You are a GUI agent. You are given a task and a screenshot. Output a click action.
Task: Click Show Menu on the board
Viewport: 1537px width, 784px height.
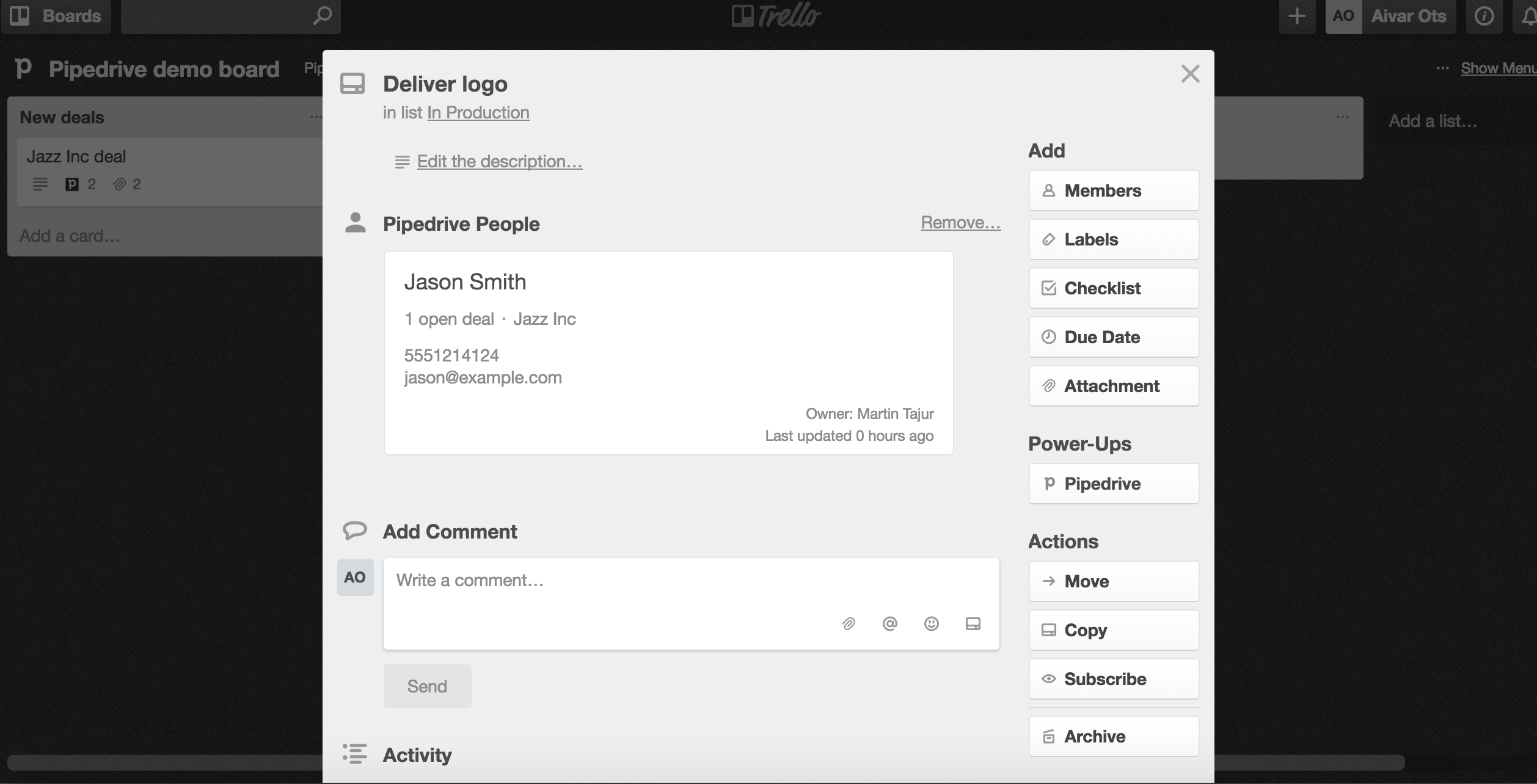[1497, 68]
